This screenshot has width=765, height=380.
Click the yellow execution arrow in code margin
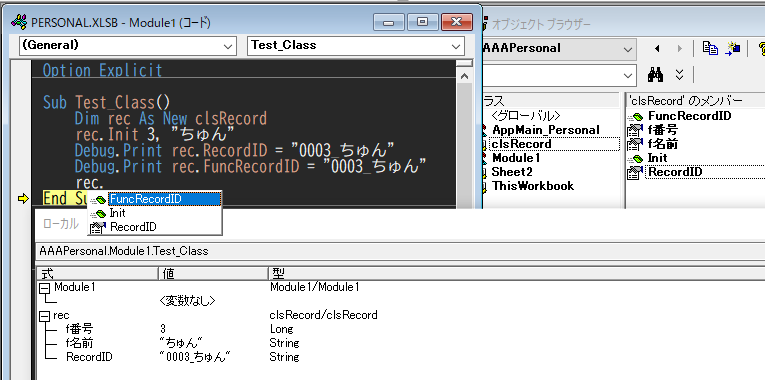pos(23,199)
